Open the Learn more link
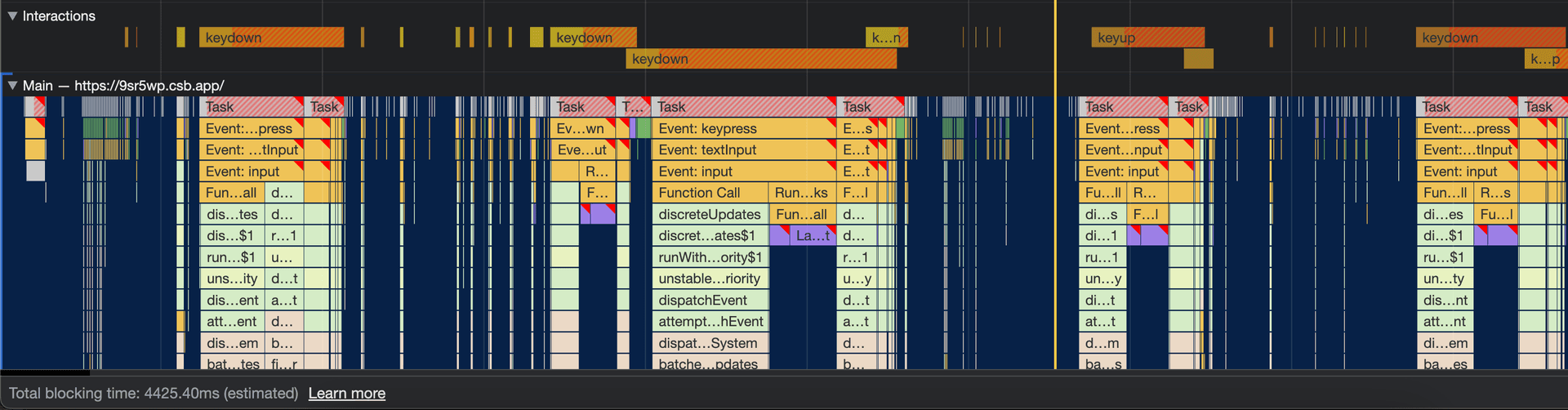 346,393
